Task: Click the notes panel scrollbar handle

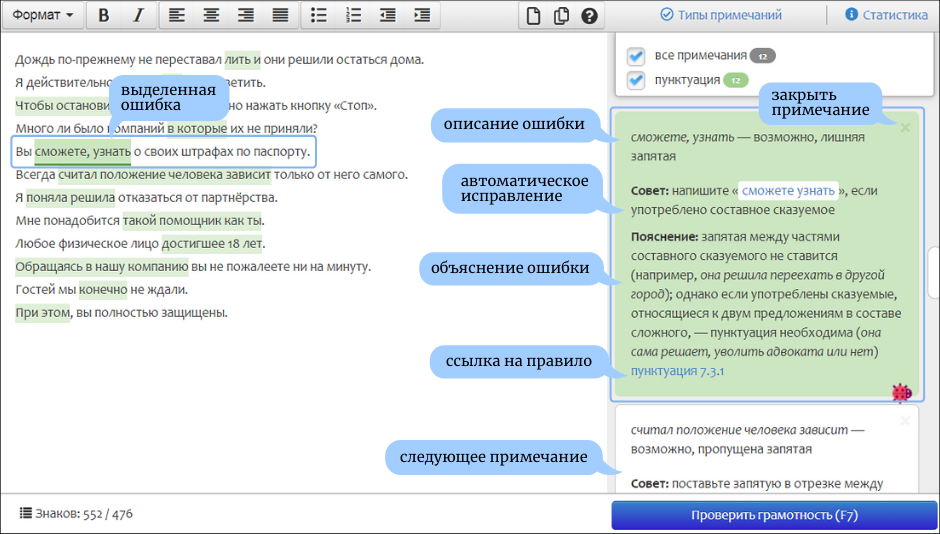Action: 933,271
